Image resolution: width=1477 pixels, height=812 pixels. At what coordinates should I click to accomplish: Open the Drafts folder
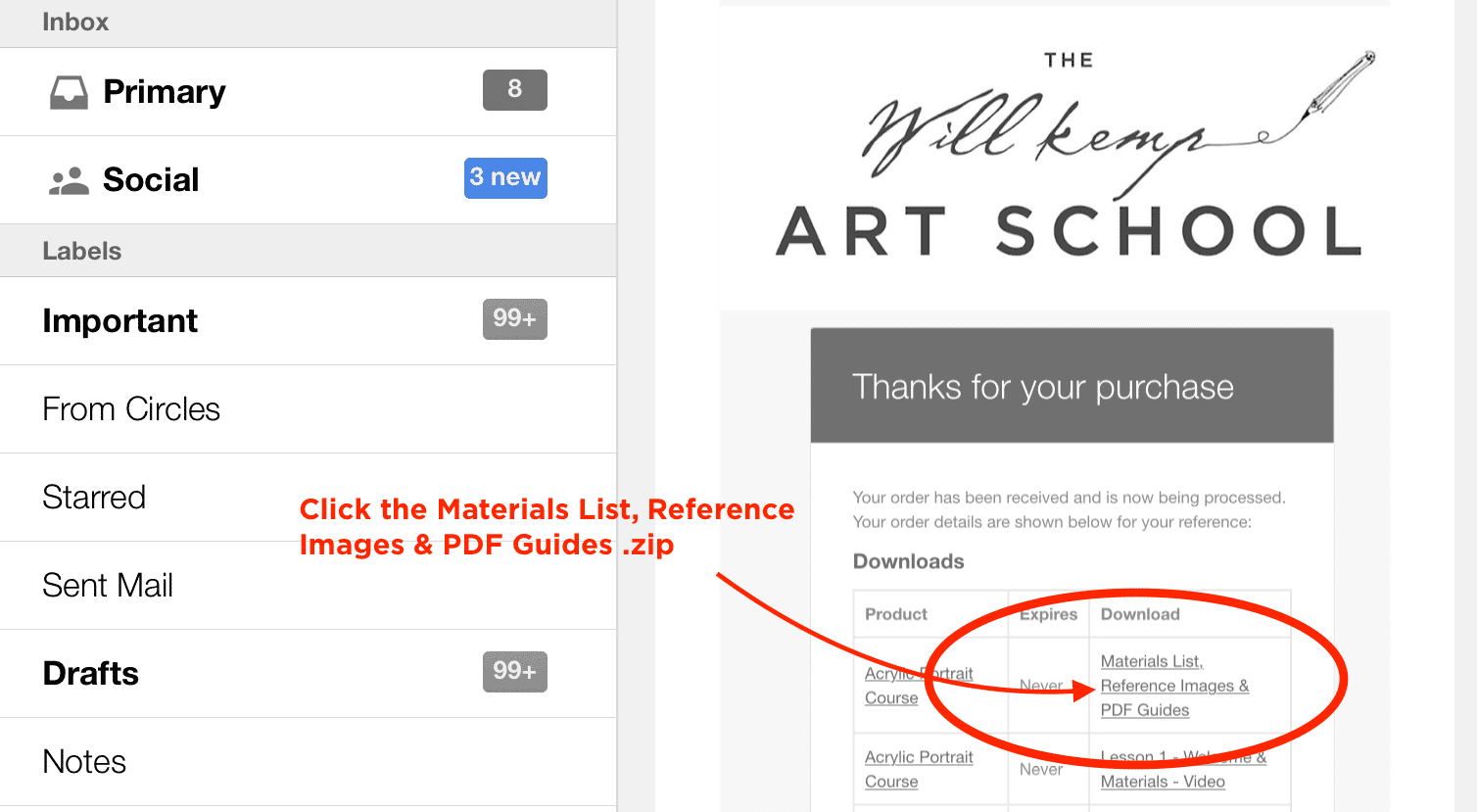pyautogui.click(x=90, y=673)
